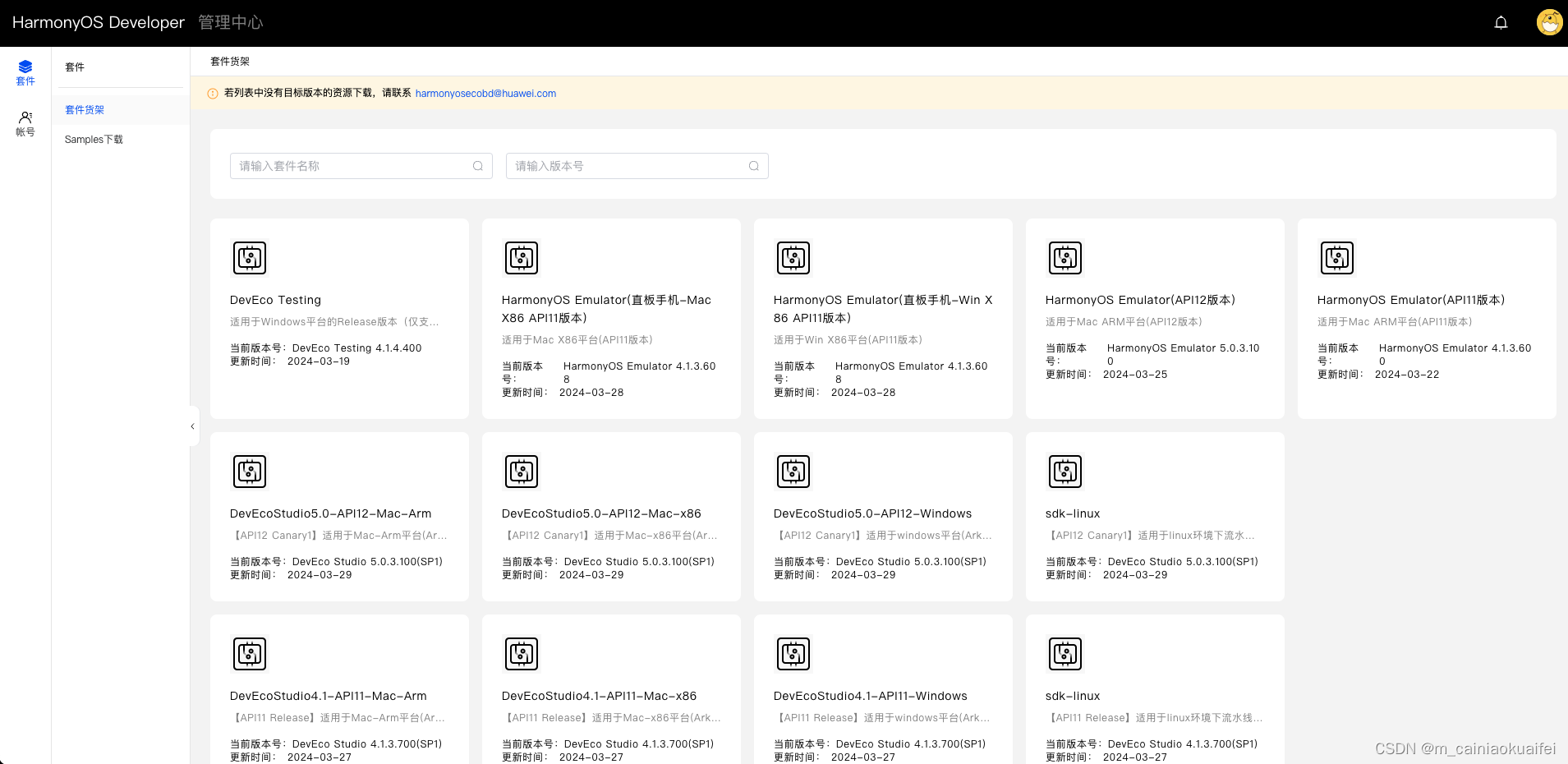Image resolution: width=1568 pixels, height=764 pixels.
Task: Collapse the sidebar with the arrow handle
Action: (x=194, y=426)
